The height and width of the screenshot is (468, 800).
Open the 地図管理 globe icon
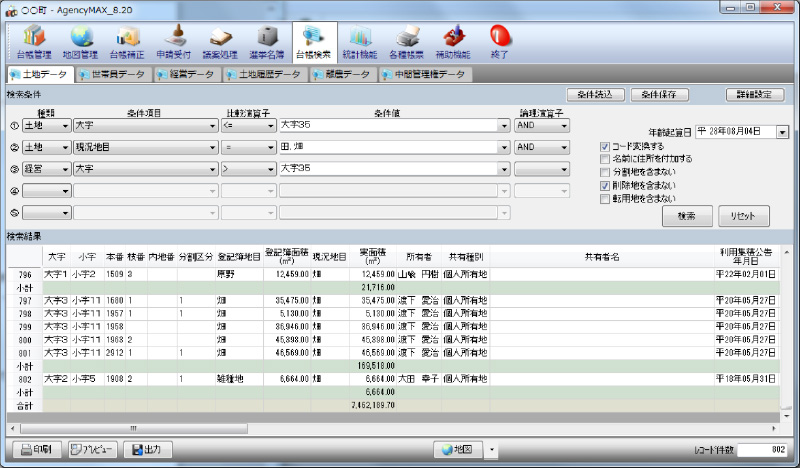pos(80,41)
